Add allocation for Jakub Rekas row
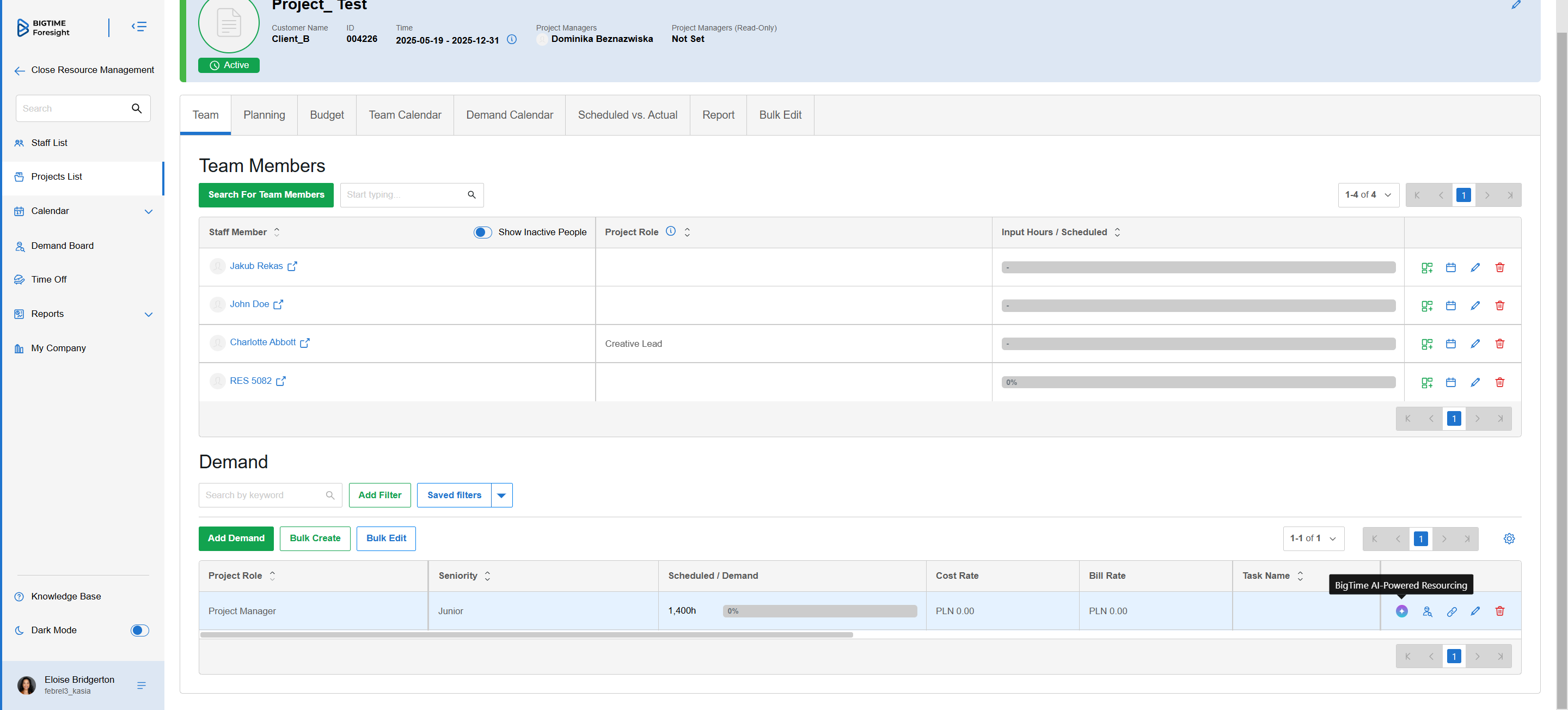The height and width of the screenshot is (710, 1568). tap(1427, 268)
